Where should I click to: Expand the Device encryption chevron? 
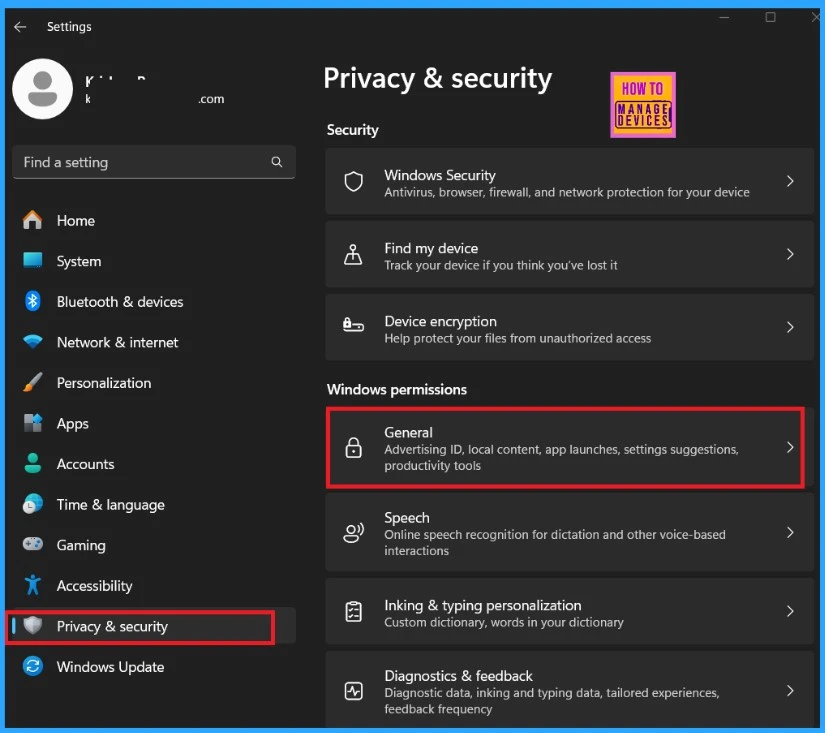click(790, 328)
